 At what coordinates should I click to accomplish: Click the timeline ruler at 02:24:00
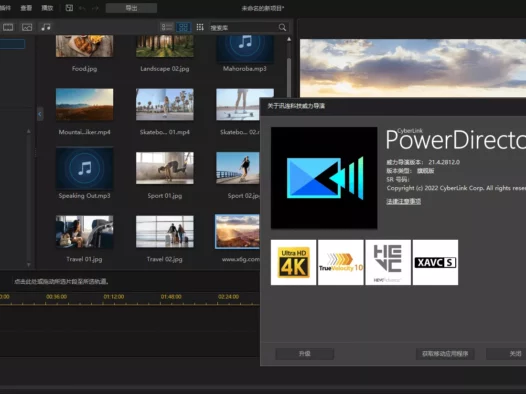tap(228, 297)
